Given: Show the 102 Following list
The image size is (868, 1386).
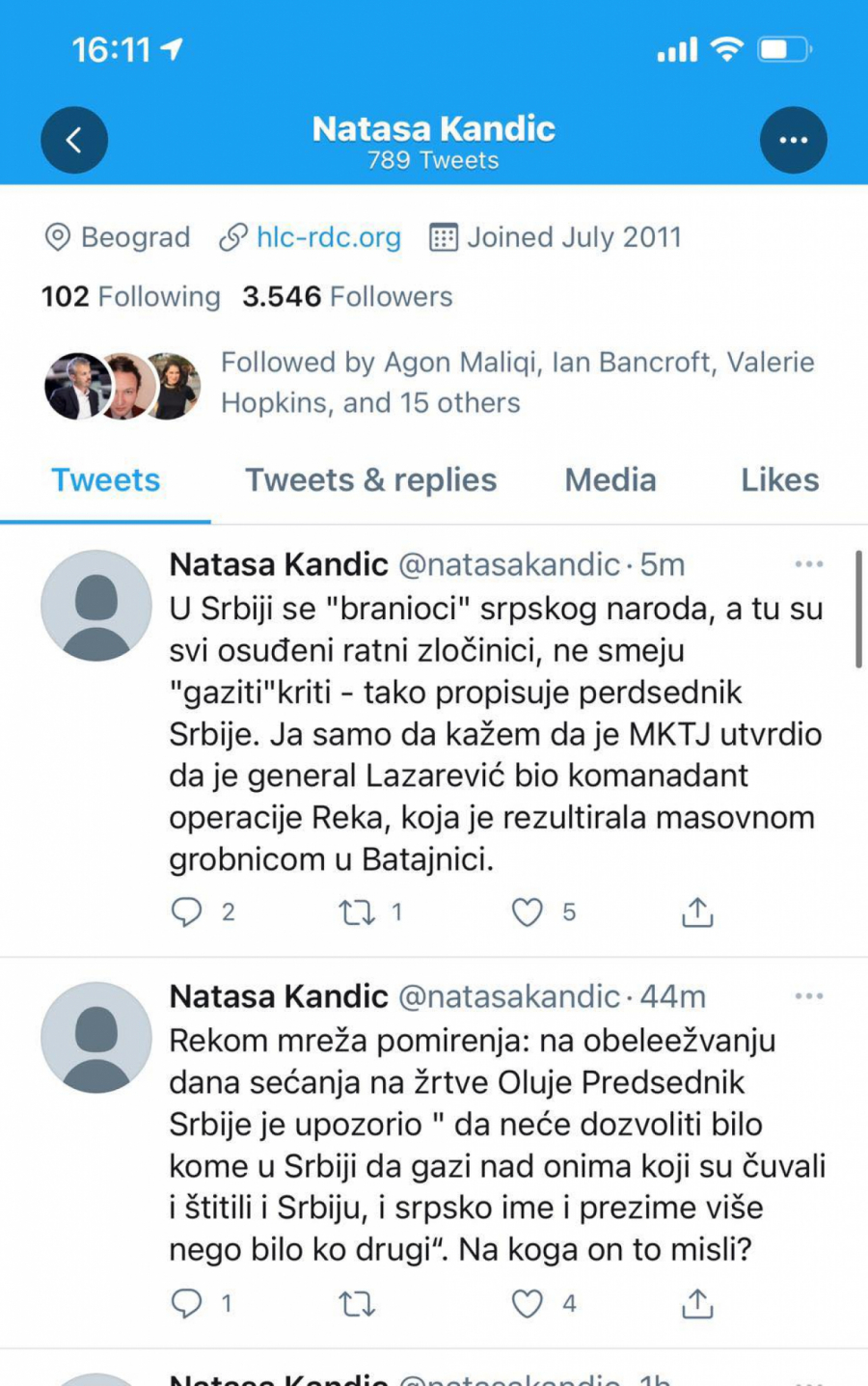Looking at the screenshot, I should click(x=130, y=297).
